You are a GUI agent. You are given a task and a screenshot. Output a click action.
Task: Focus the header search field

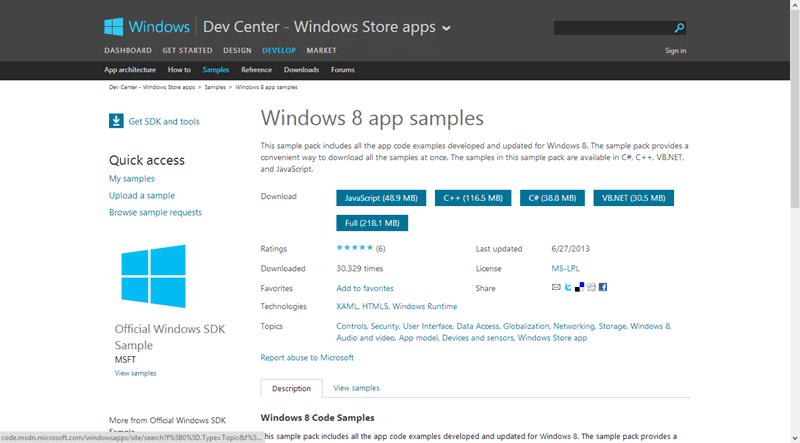[x=613, y=28]
